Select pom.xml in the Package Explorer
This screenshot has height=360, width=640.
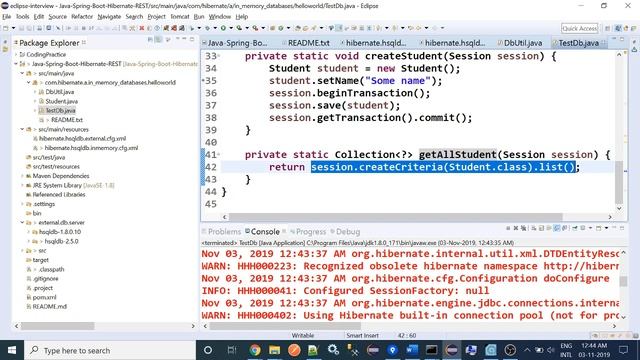point(44,297)
